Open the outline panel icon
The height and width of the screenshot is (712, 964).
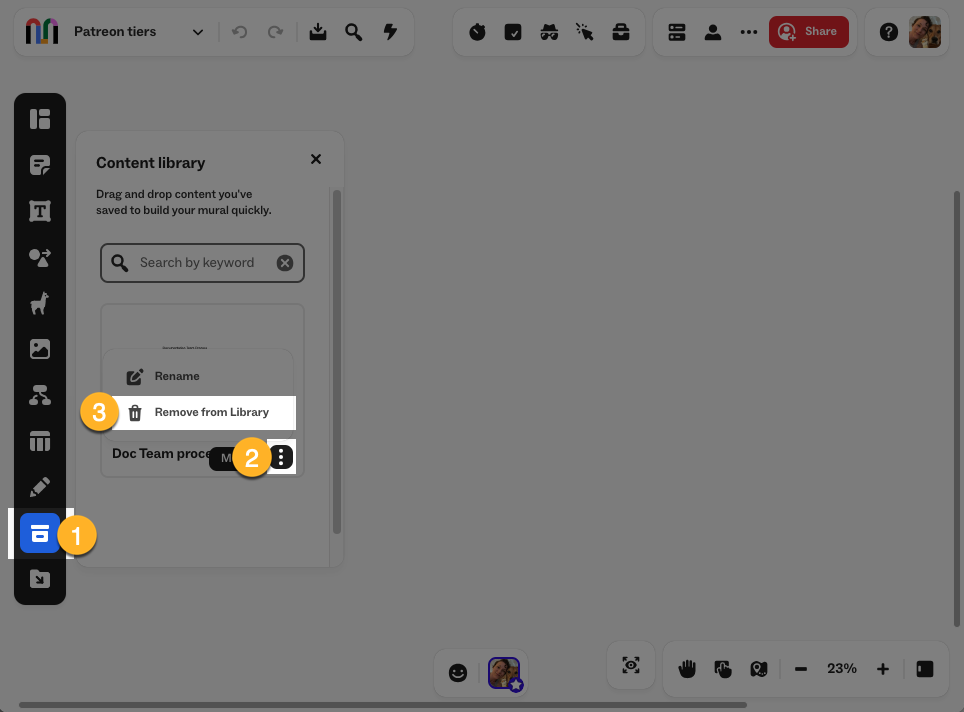click(677, 32)
